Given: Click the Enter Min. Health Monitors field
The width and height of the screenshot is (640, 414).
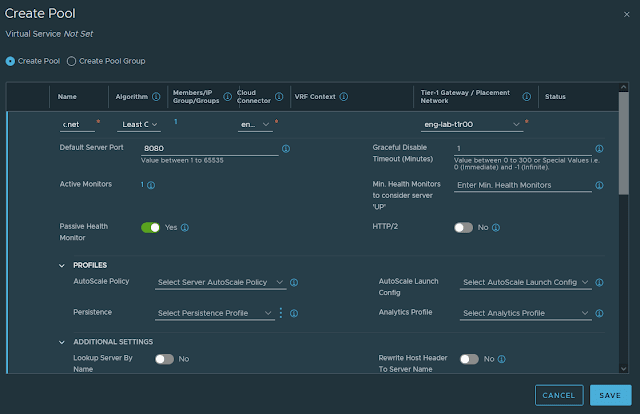Looking at the screenshot, I should (x=523, y=185).
